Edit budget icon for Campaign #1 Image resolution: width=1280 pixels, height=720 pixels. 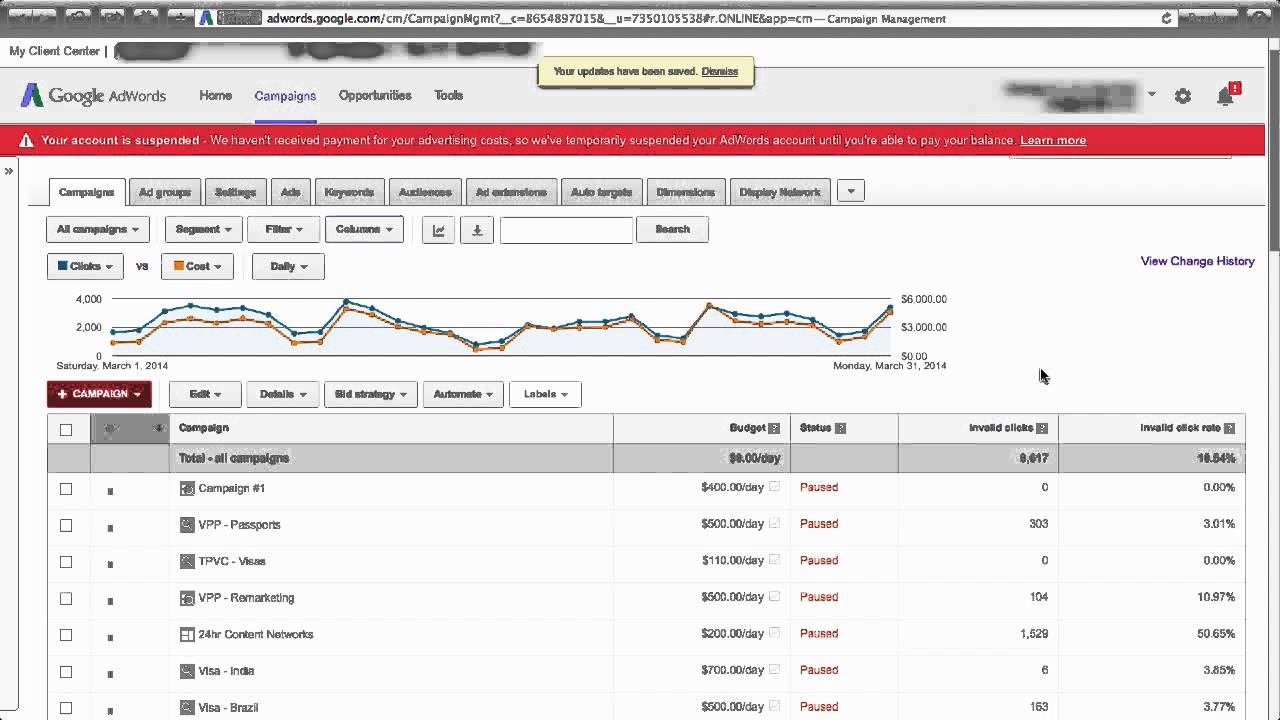[774, 487]
